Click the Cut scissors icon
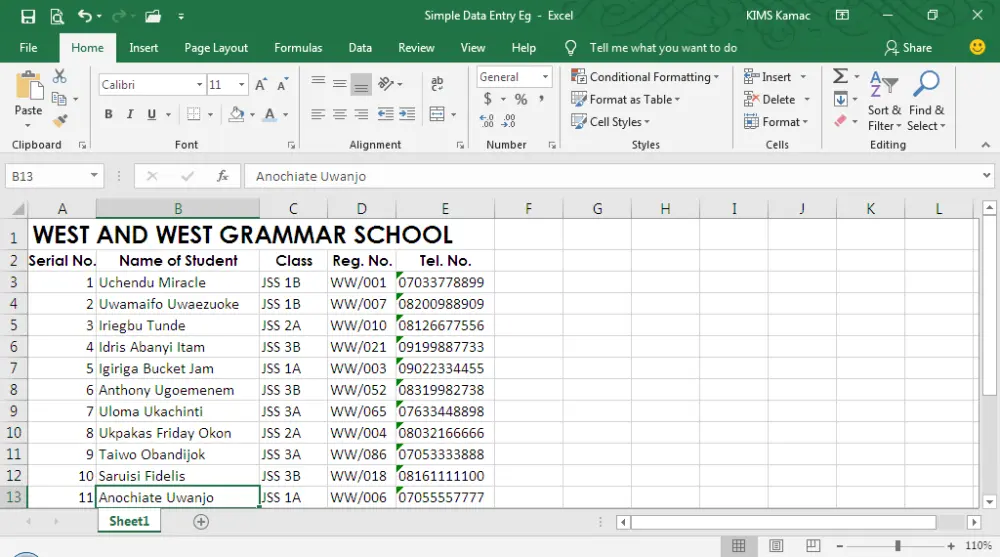 coord(59,77)
